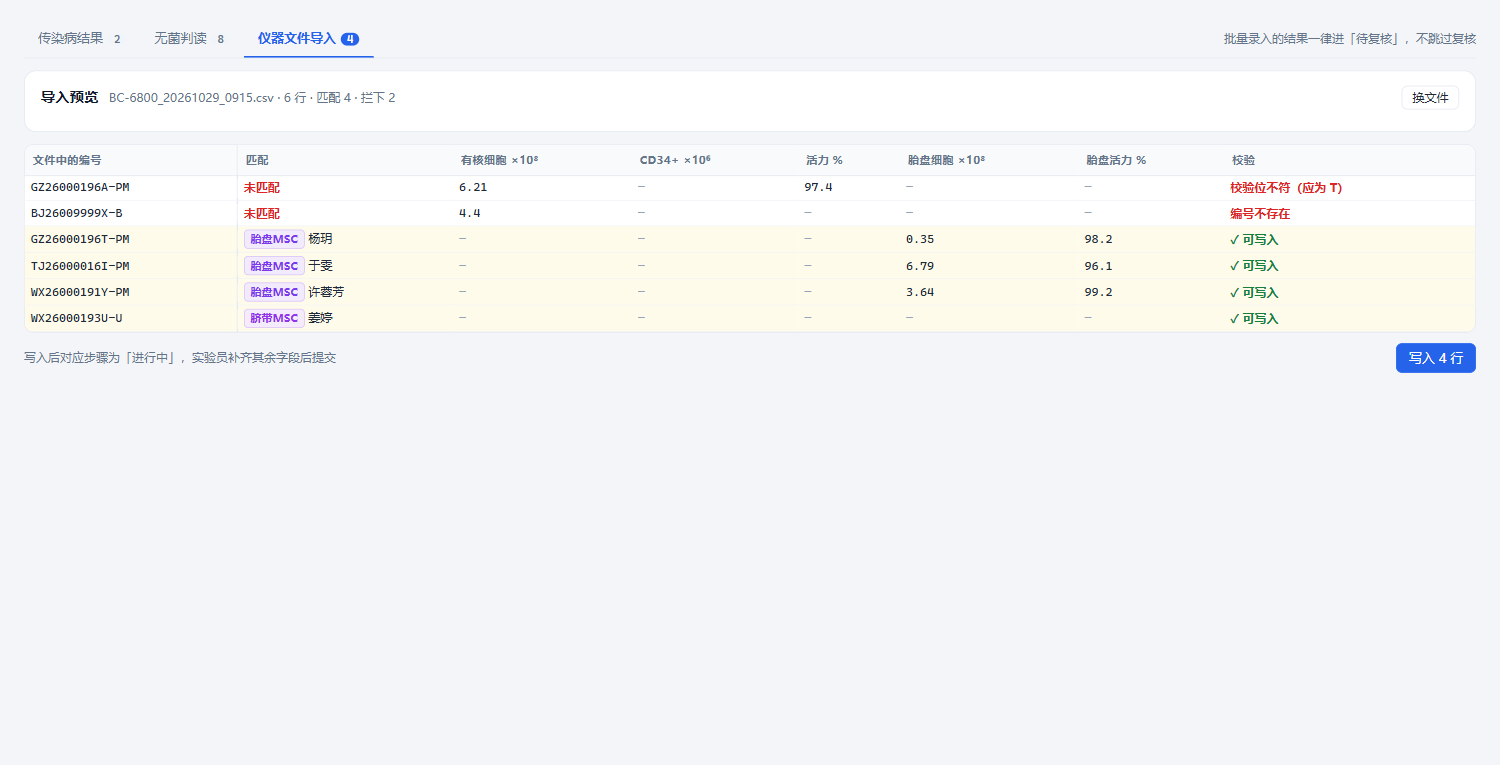Click file ID TJ26000016I-PM
1500x765 pixels.
click(80, 265)
